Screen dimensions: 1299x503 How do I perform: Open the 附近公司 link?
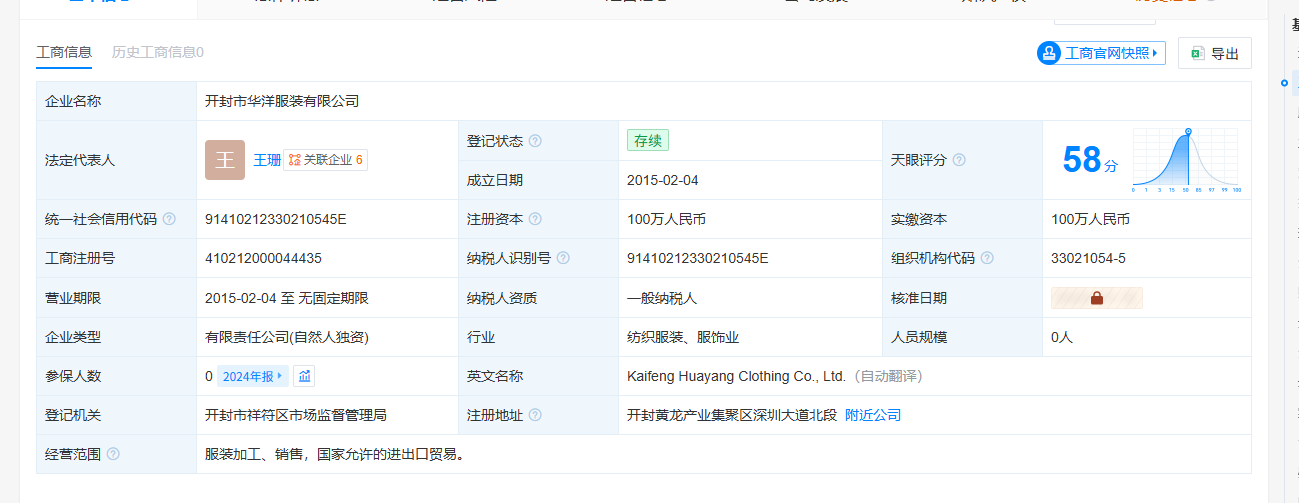(x=873, y=415)
